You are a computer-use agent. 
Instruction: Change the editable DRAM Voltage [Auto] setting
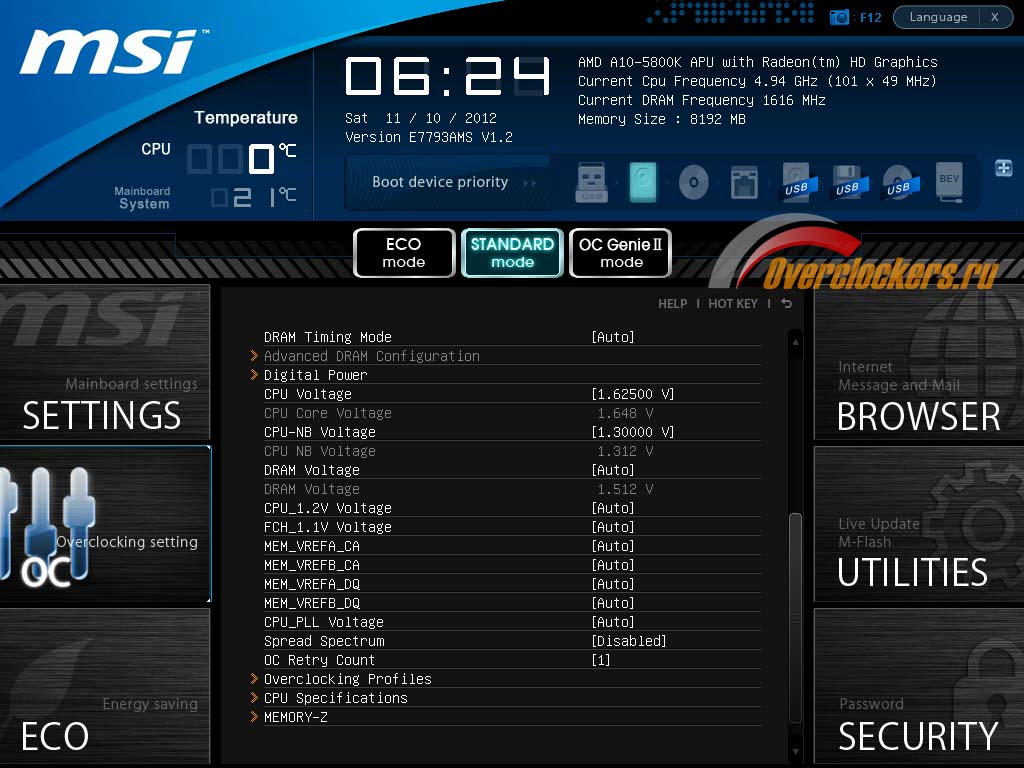(x=613, y=470)
